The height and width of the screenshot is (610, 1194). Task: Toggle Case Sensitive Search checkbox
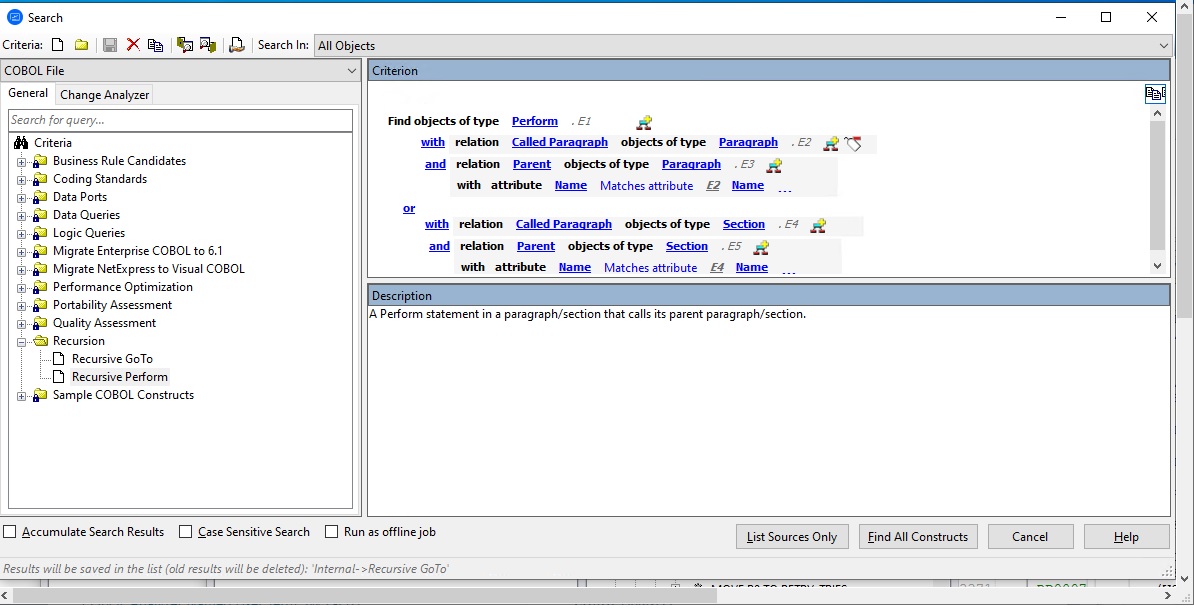pyautogui.click(x=186, y=532)
